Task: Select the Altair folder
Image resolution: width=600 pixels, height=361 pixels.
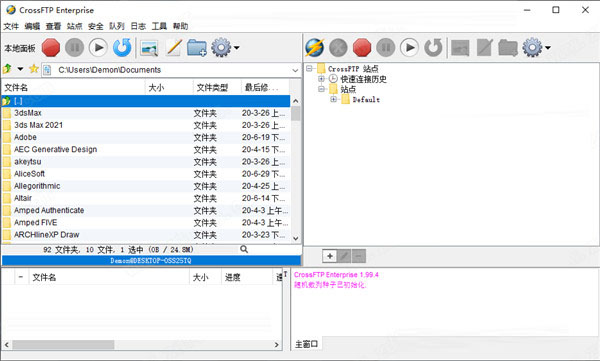Action: click(x=146, y=198)
